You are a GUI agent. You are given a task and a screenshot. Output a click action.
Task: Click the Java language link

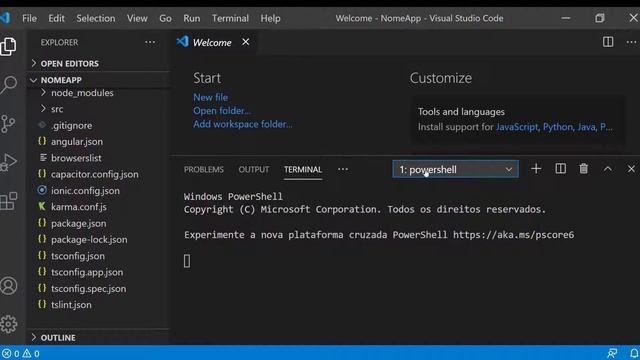pyautogui.click(x=587, y=127)
